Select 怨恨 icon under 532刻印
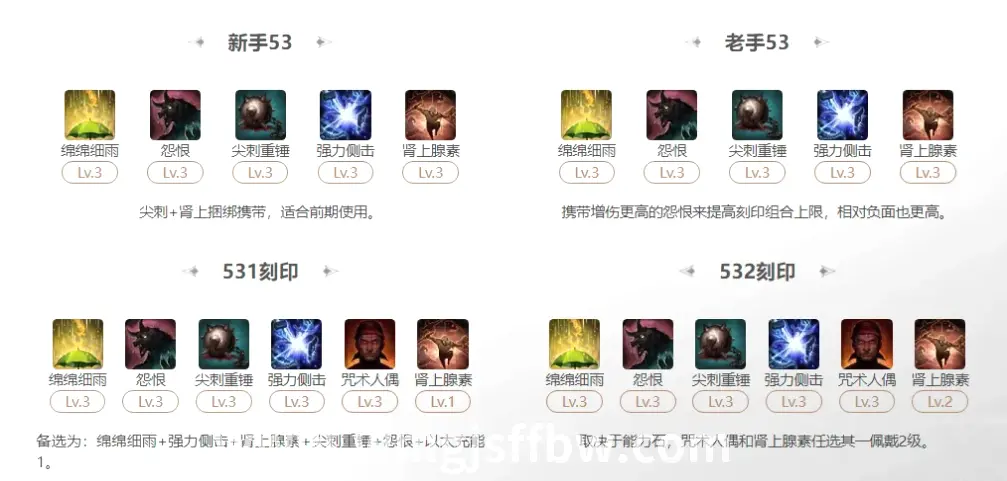1007x481 pixels. point(648,344)
